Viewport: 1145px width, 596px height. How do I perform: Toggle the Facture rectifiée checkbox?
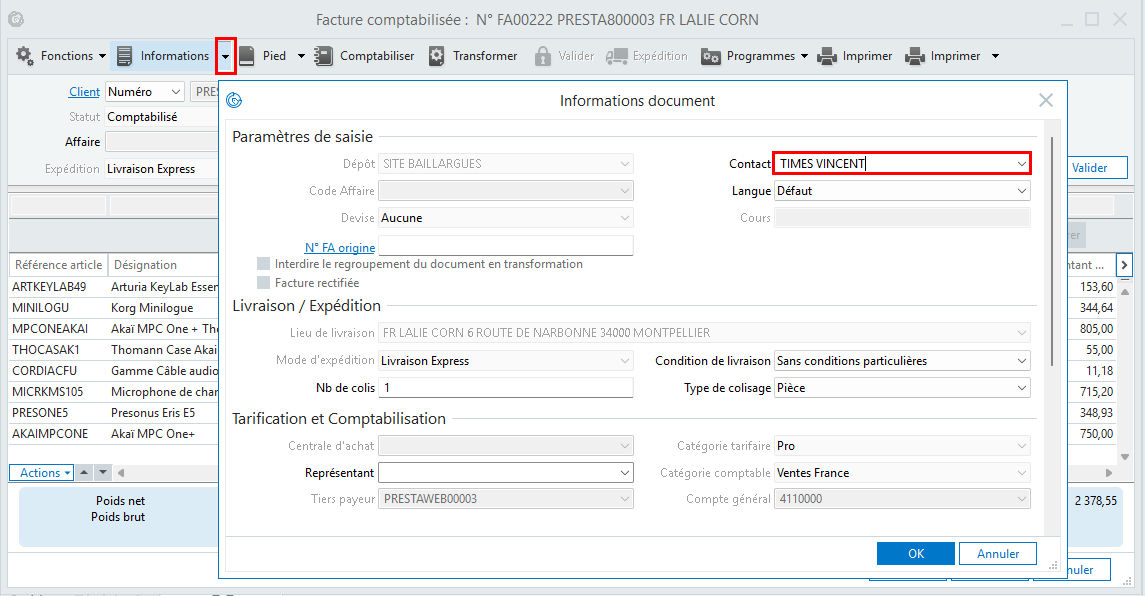264,283
